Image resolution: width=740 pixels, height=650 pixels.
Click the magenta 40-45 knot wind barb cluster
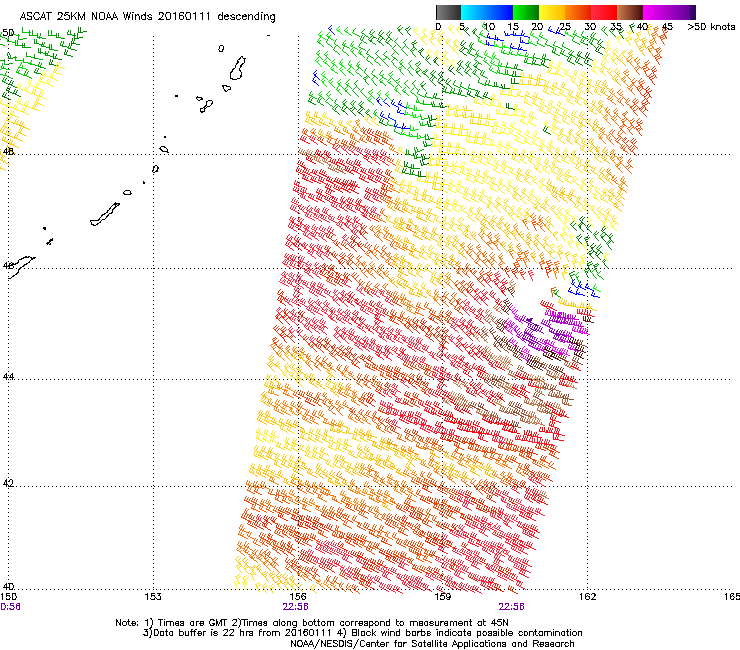[547, 330]
